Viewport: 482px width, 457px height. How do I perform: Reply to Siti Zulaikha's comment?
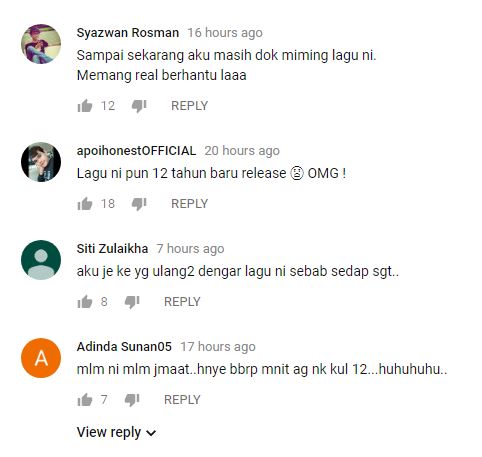(x=182, y=302)
